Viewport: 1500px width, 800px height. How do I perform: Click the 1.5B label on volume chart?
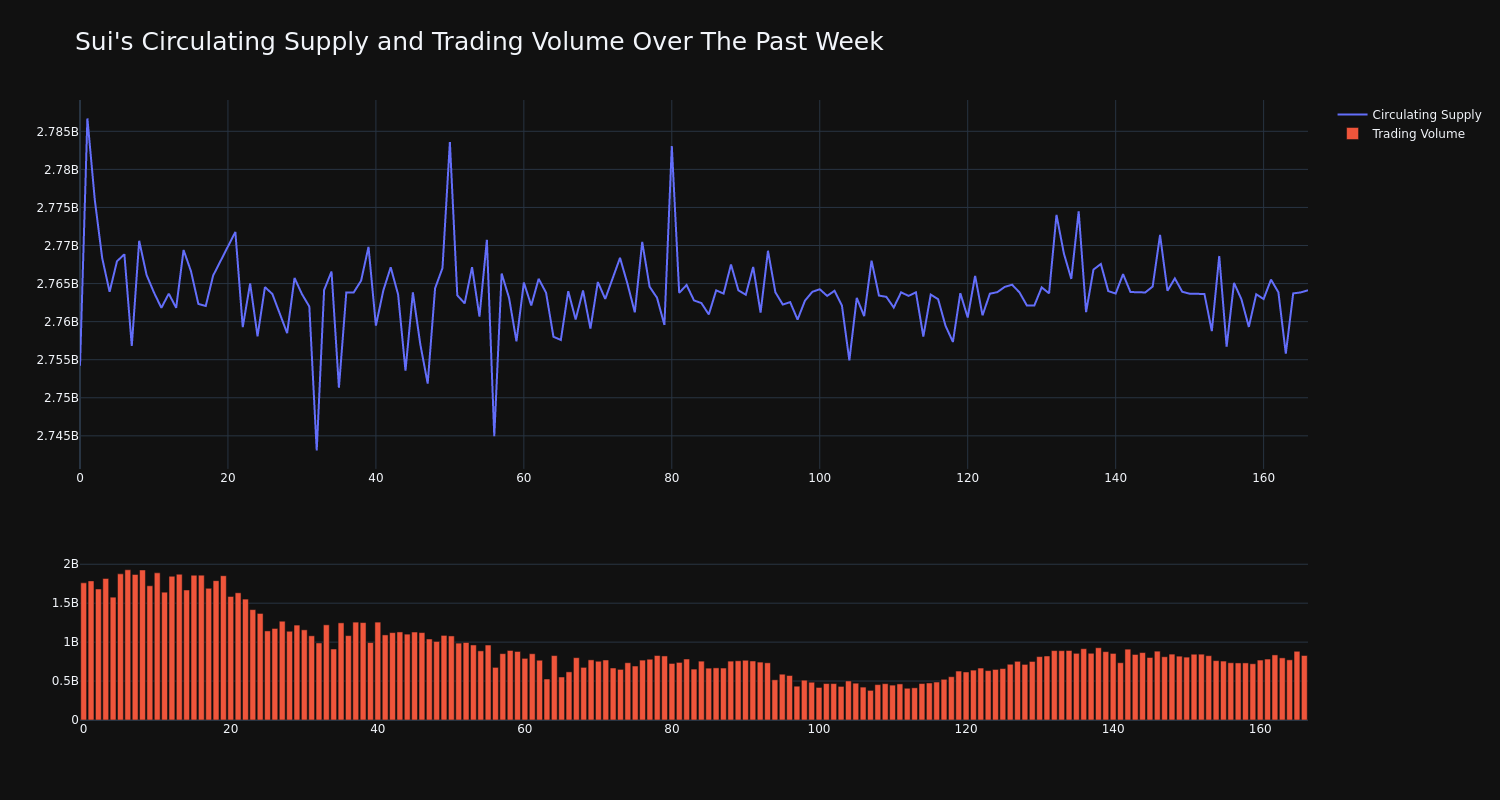pyautogui.click(x=65, y=603)
